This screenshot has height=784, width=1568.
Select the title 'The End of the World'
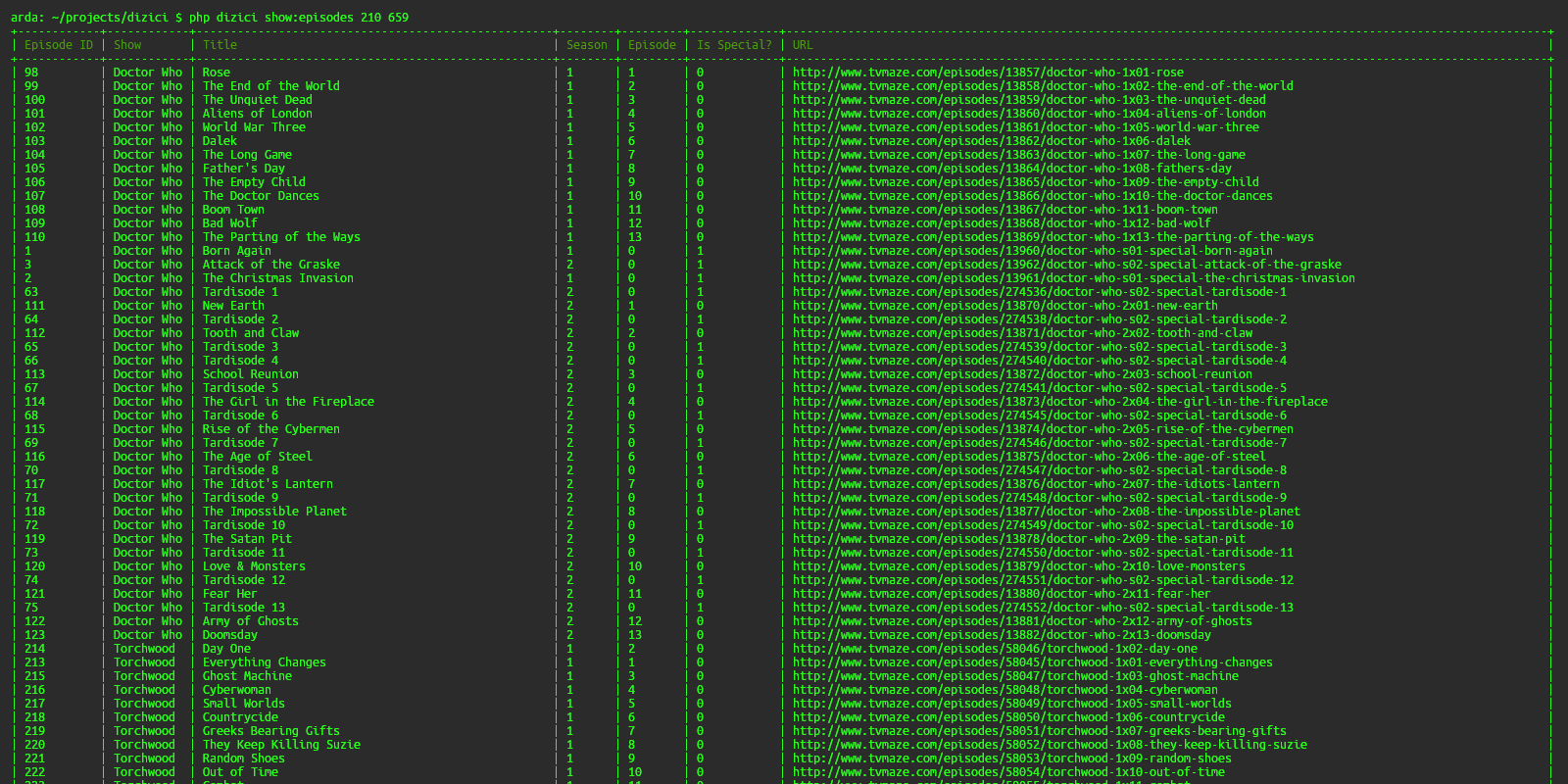tap(271, 86)
